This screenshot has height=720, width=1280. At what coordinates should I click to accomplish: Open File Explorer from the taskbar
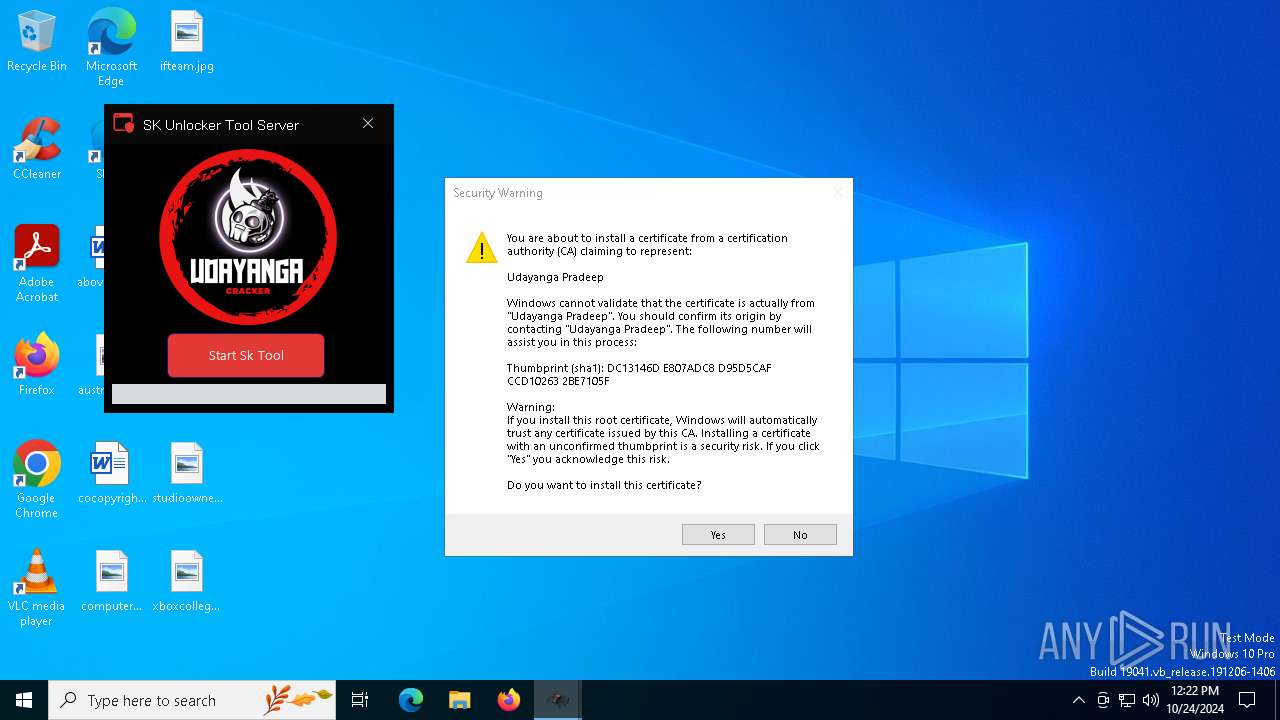point(459,700)
